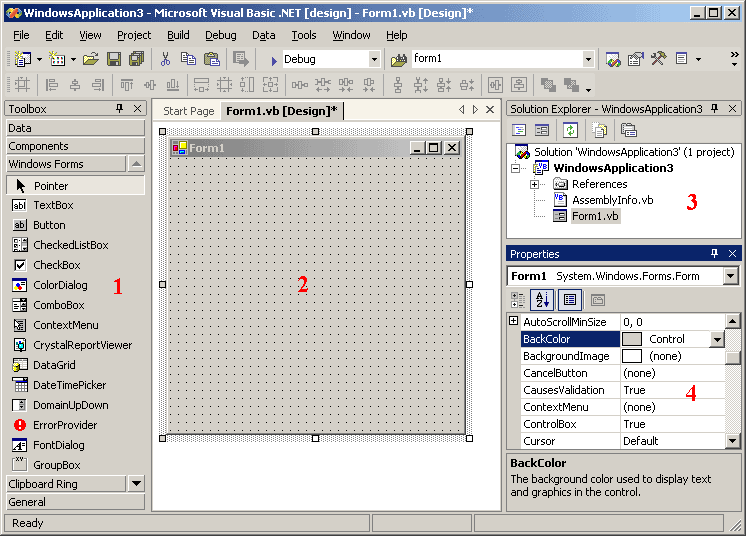
Task: Click the BackgroundImage white swatch
Action: [632, 356]
